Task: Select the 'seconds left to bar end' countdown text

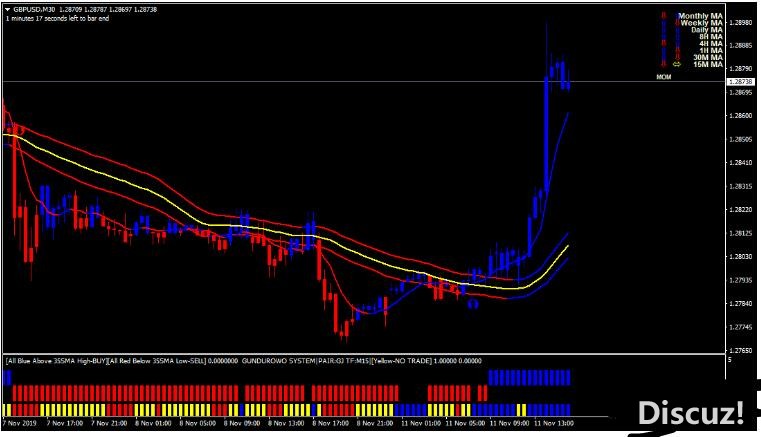Action: [57, 18]
